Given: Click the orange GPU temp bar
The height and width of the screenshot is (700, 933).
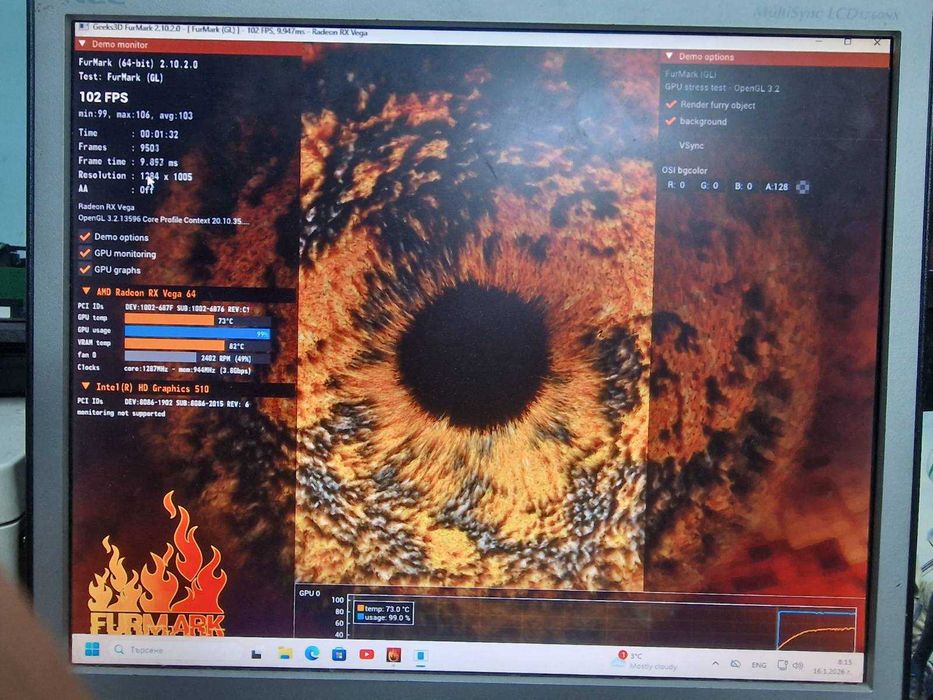Looking at the screenshot, I should coord(170,320).
